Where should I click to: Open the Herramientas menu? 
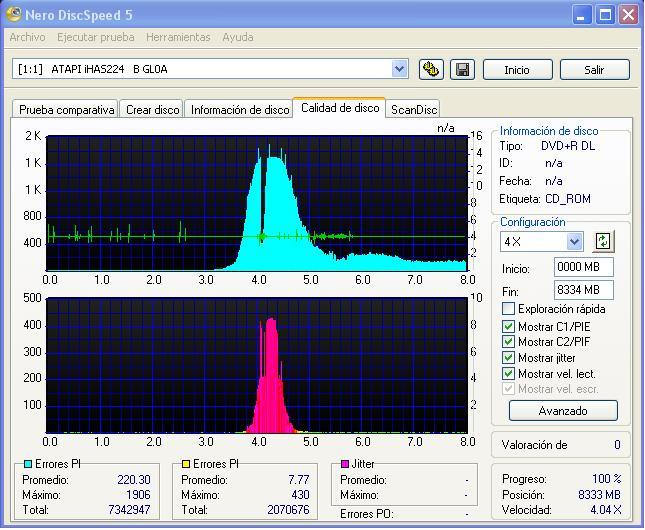pos(178,37)
